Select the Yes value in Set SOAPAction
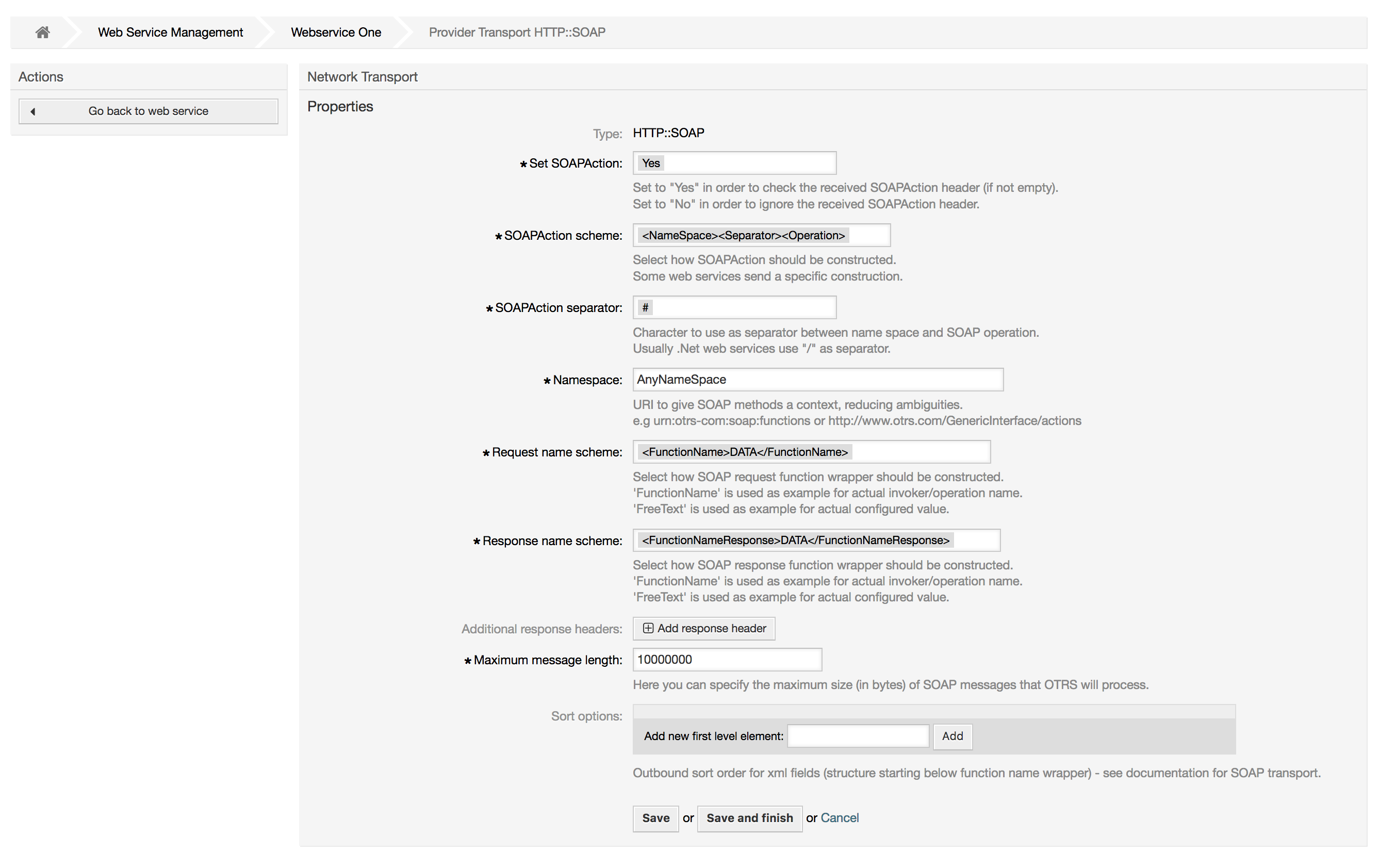The height and width of the screenshot is (868, 1379). point(650,162)
